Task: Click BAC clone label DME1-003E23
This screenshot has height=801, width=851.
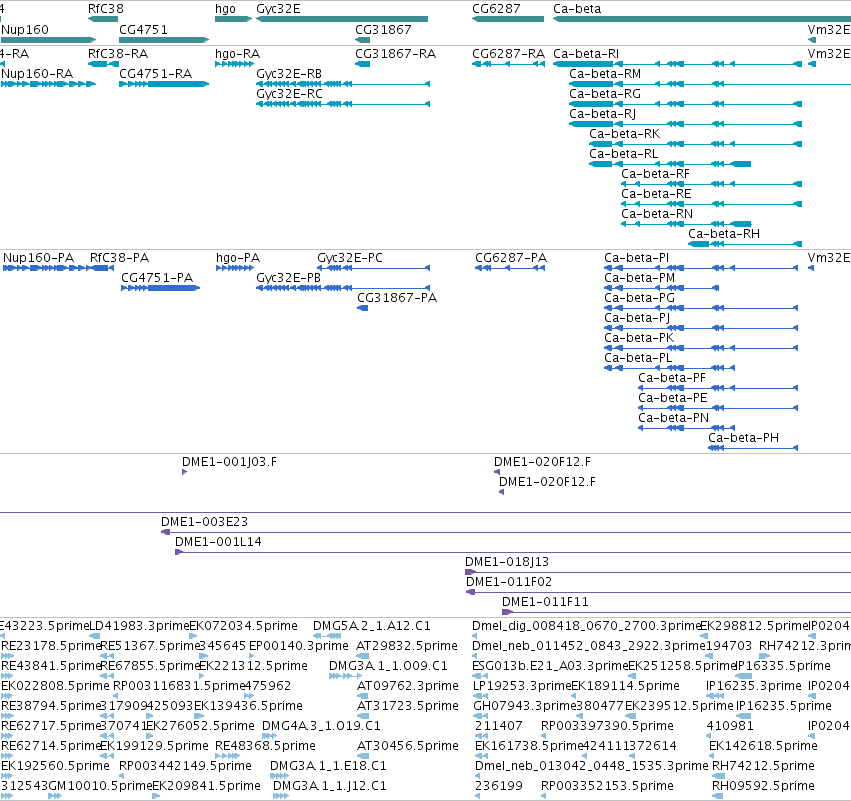Action: point(204,522)
